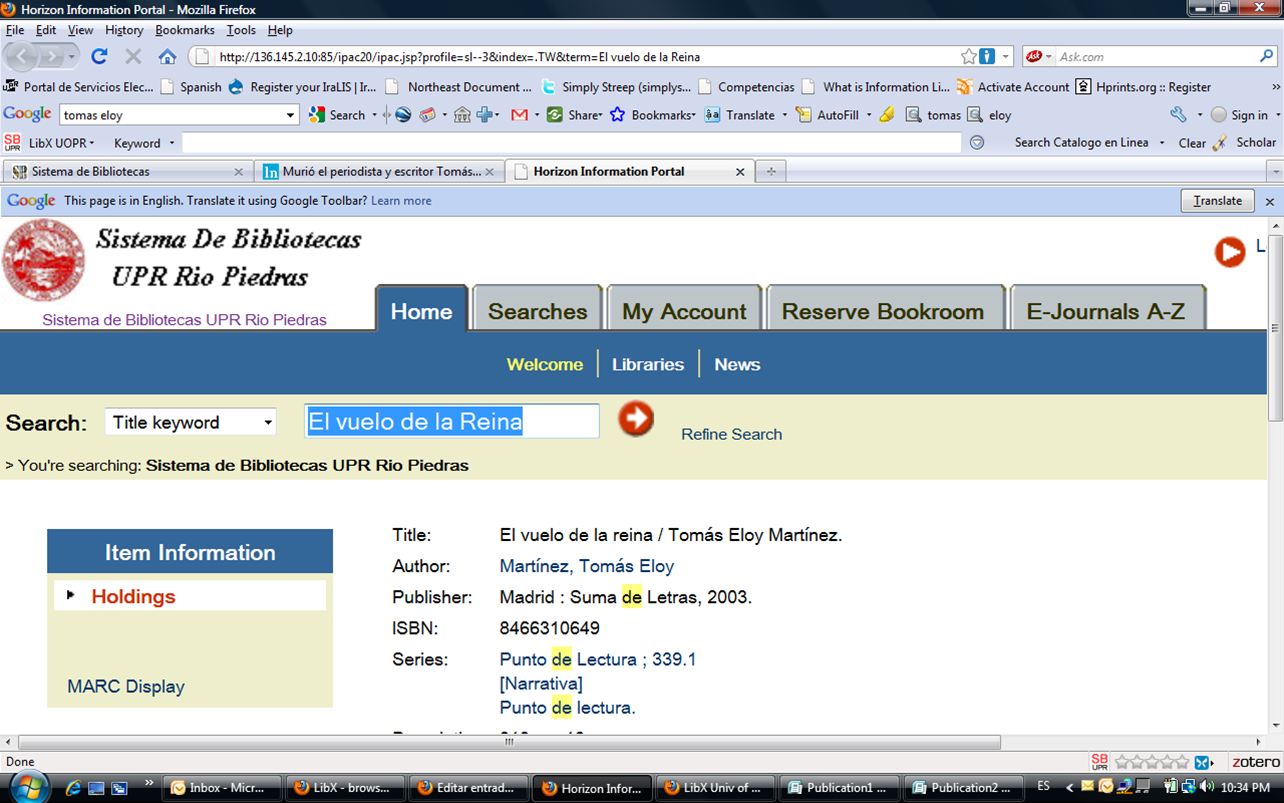This screenshot has height=803, width=1284.
Task: Click the Windows Start orb
Action: coord(26,786)
